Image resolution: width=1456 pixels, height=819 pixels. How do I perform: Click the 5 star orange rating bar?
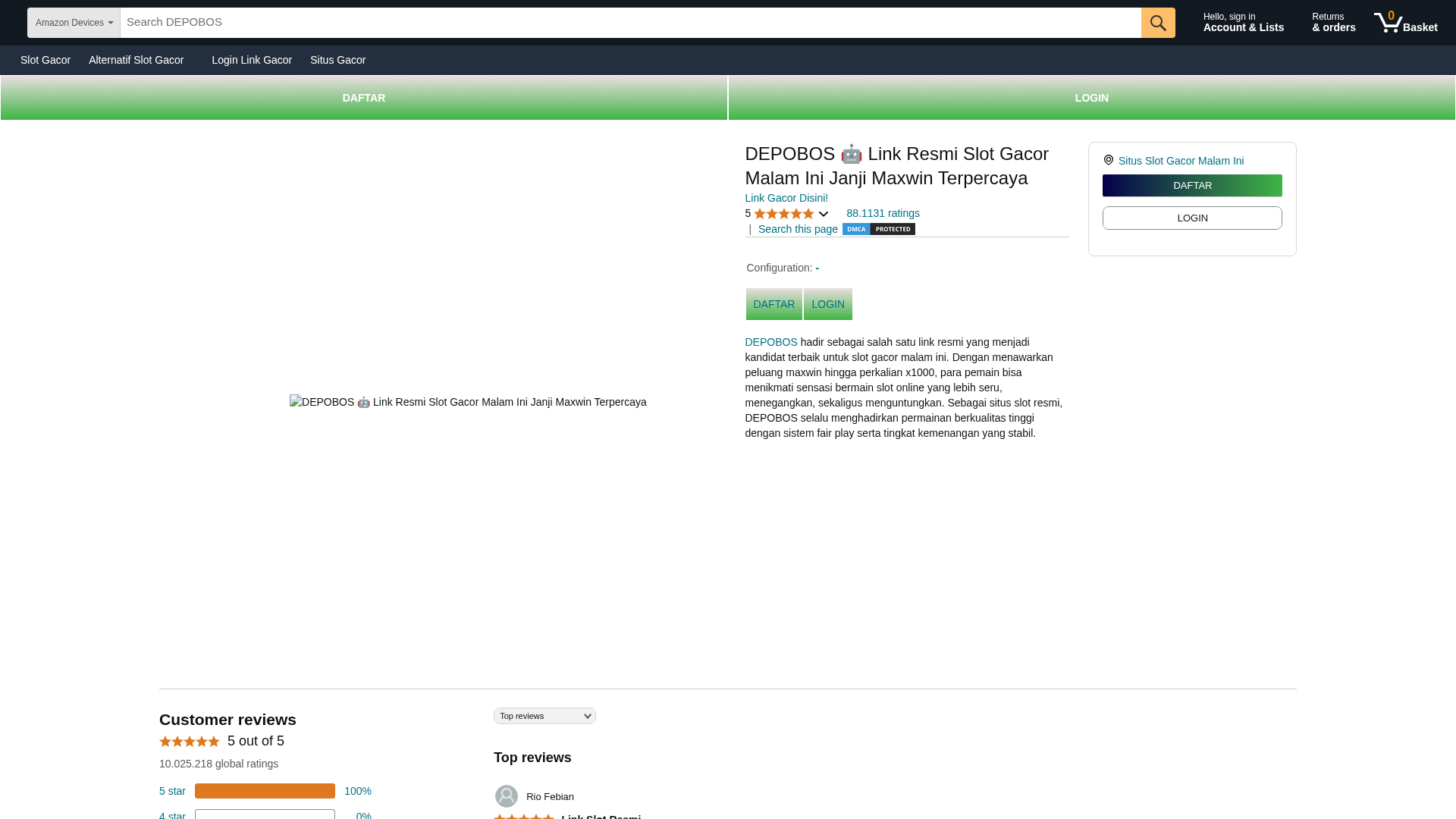(x=265, y=791)
